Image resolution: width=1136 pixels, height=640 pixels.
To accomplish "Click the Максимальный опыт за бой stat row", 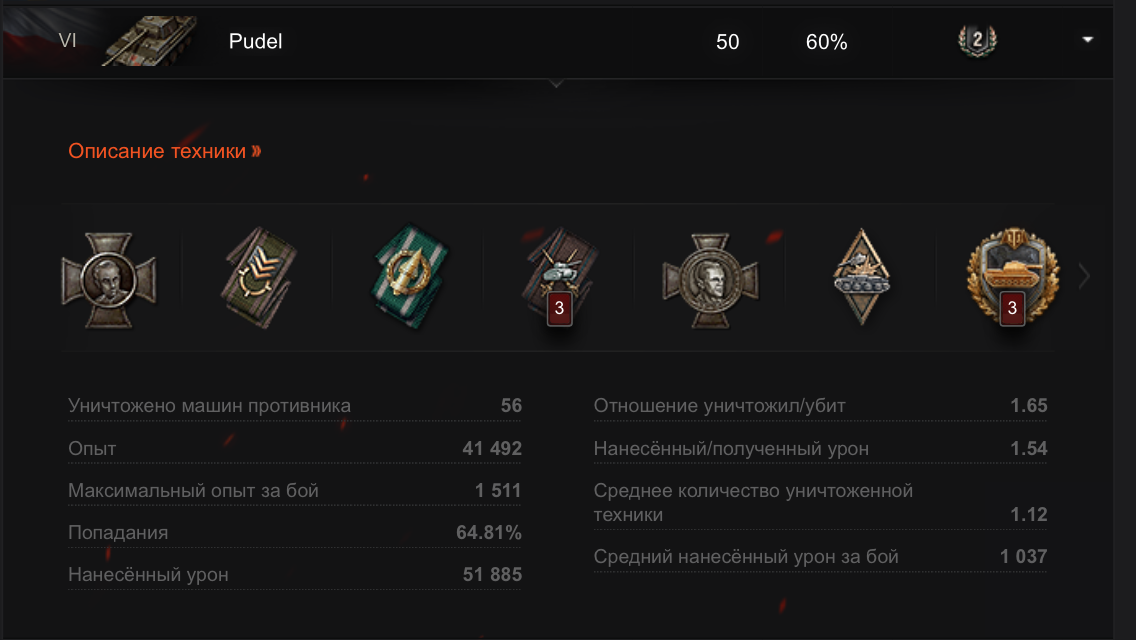I will [x=295, y=491].
